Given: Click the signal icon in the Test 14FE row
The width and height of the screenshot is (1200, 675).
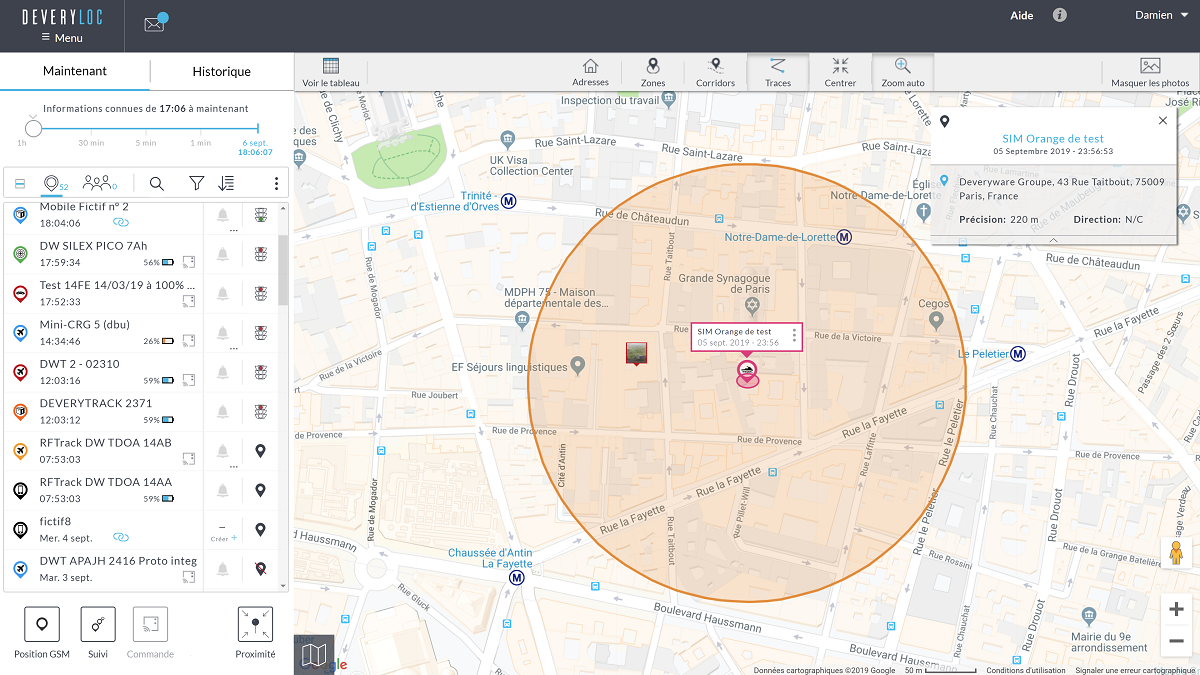Looking at the screenshot, I should click(188, 301).
